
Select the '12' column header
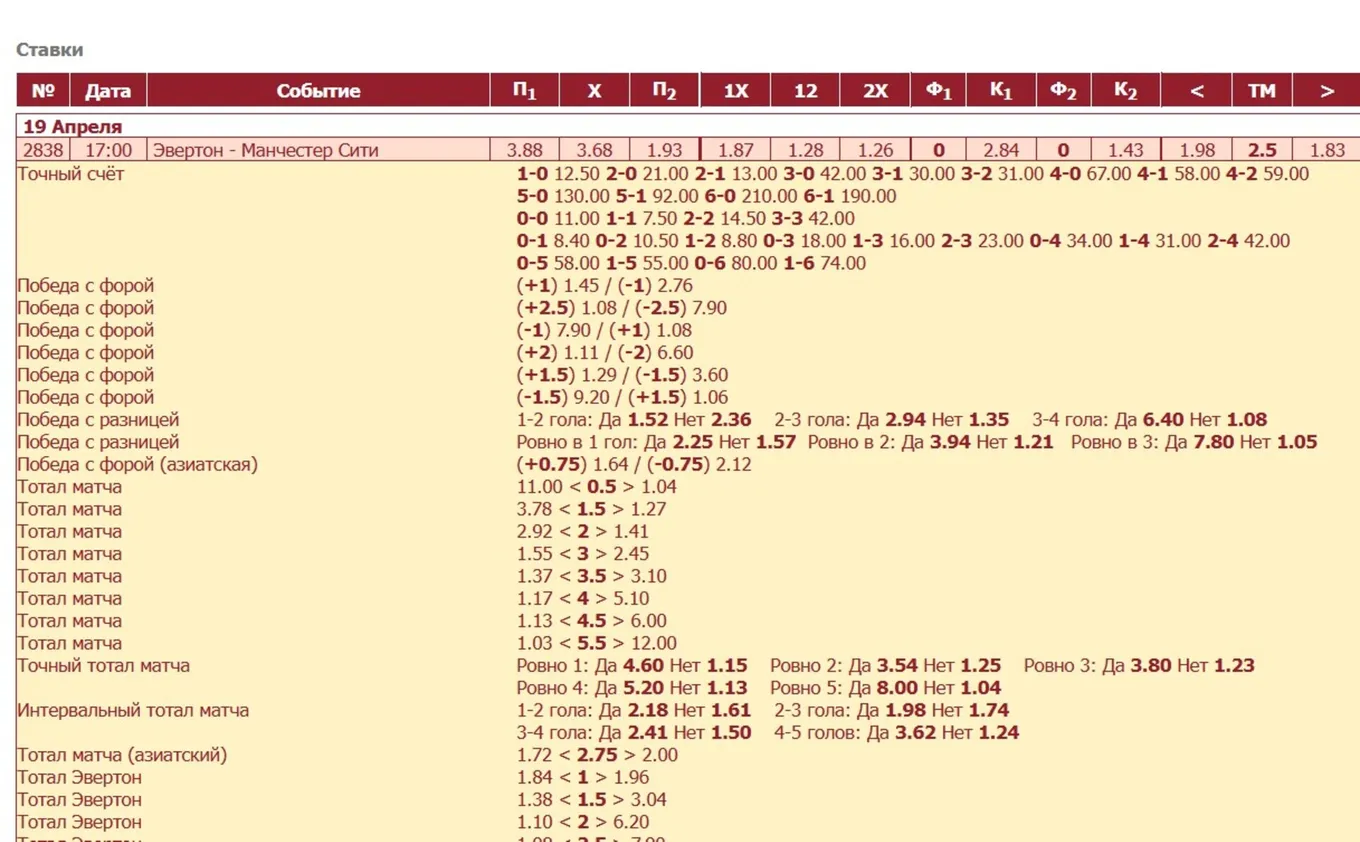(805, 91)
